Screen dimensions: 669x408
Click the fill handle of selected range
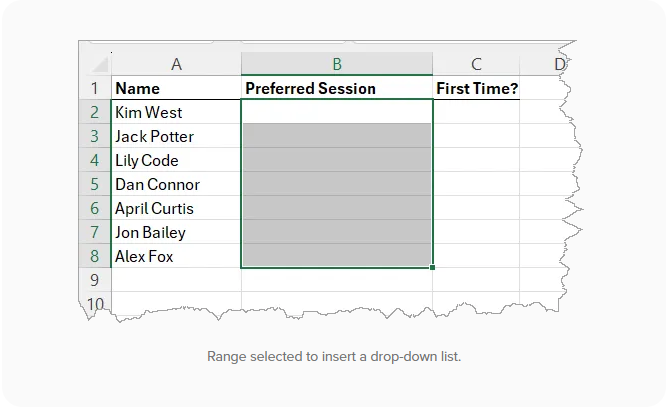(x=433, y=268)
